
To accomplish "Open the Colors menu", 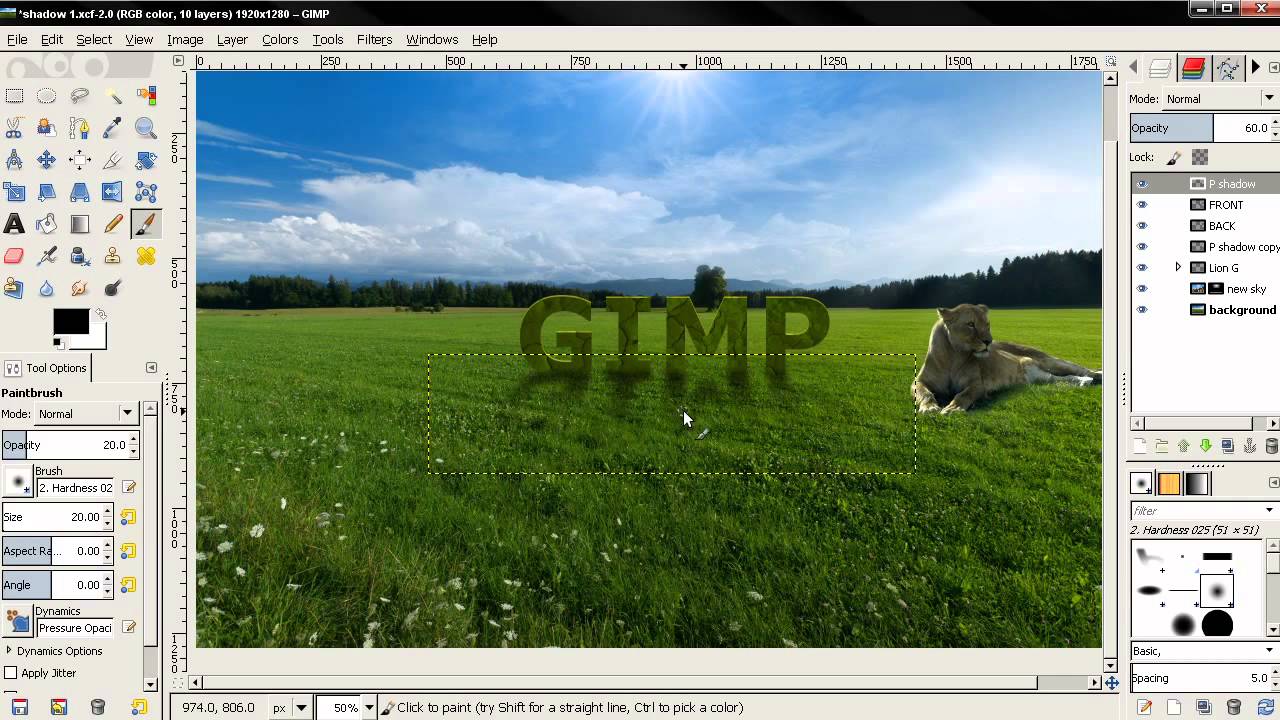I will [280, 39].
